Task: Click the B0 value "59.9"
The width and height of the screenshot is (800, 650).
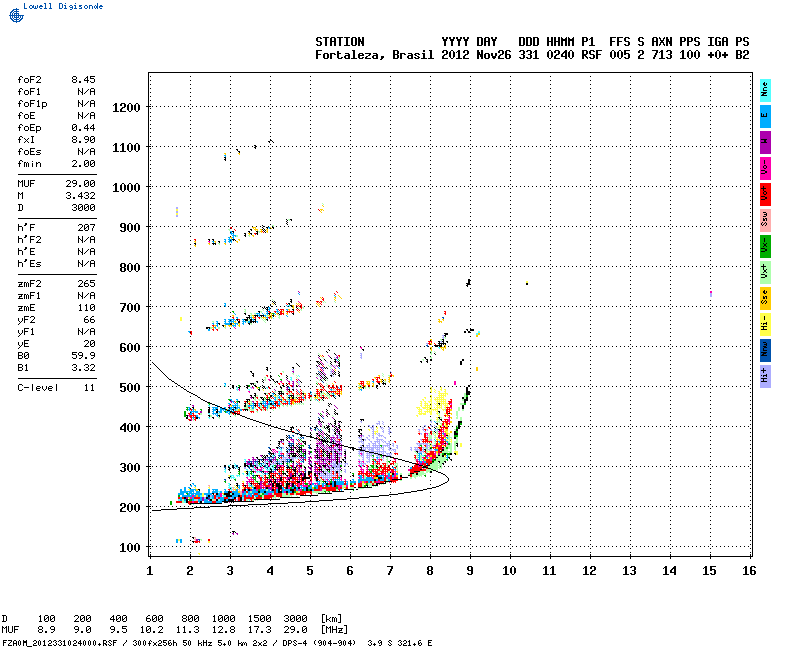Action: tap(83, 356)
